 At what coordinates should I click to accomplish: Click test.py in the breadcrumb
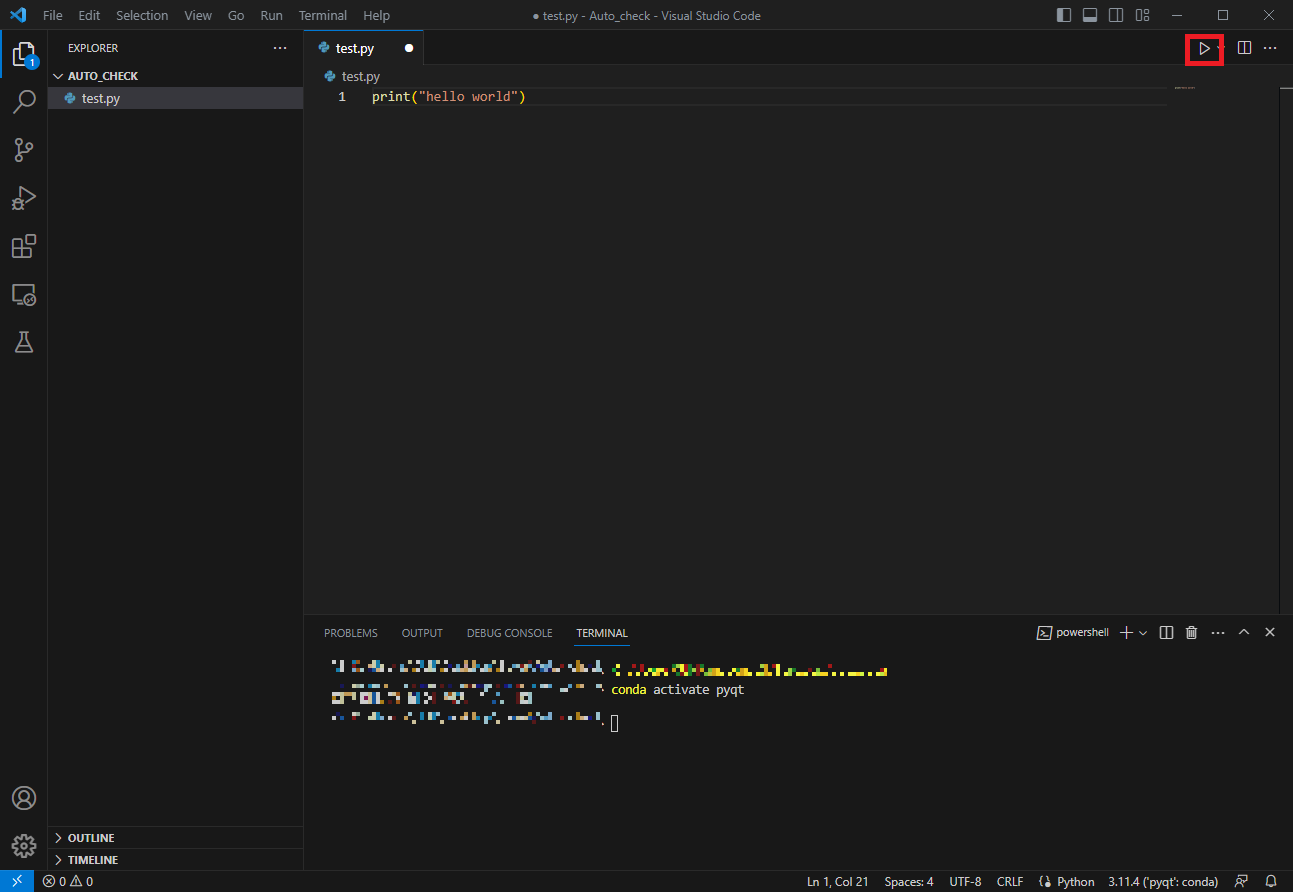(360, 76)
